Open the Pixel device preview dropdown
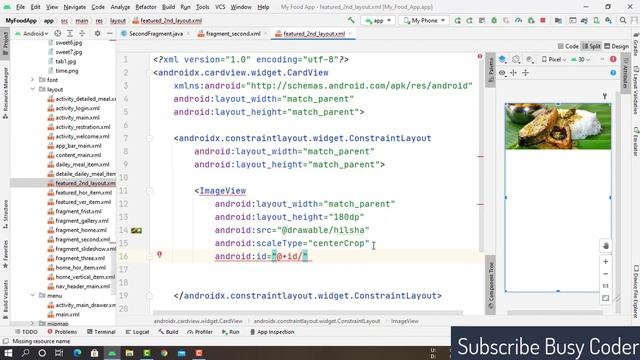The height and width of the screenshot is (360, 640). (x=554, y=60)
